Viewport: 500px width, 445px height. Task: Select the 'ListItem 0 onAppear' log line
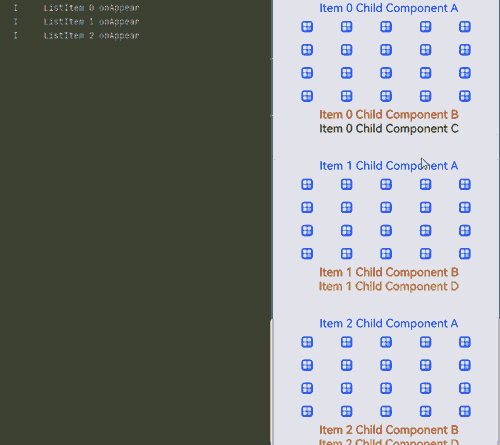click(91, 8)
